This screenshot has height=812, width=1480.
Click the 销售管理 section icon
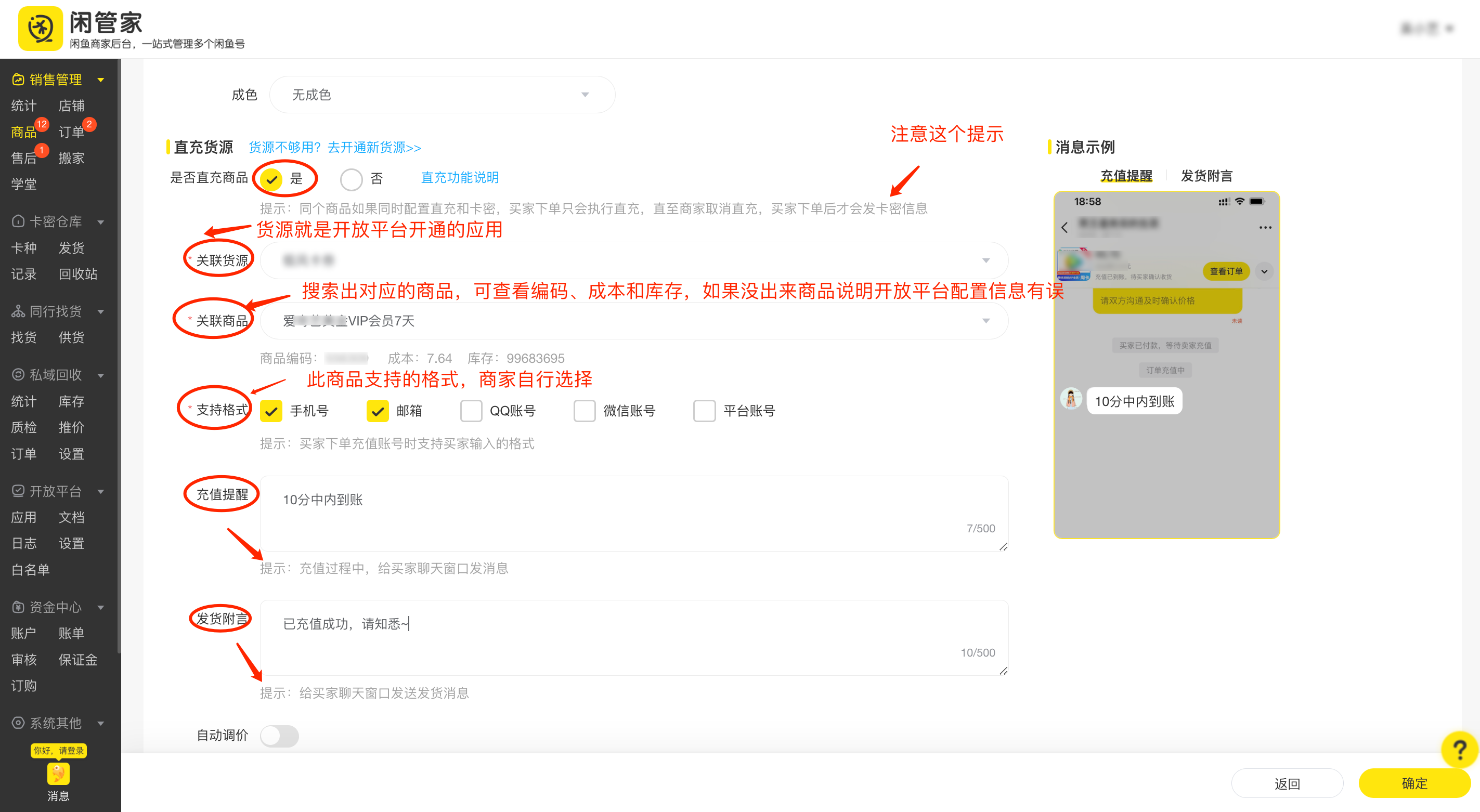pyautogui.click(x=17, y=79)
